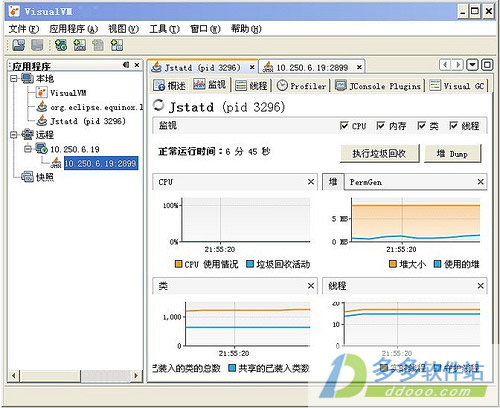Toggle the Classes (类) checkbox
This screenshot has height=408, width=500.
[421, 126]
